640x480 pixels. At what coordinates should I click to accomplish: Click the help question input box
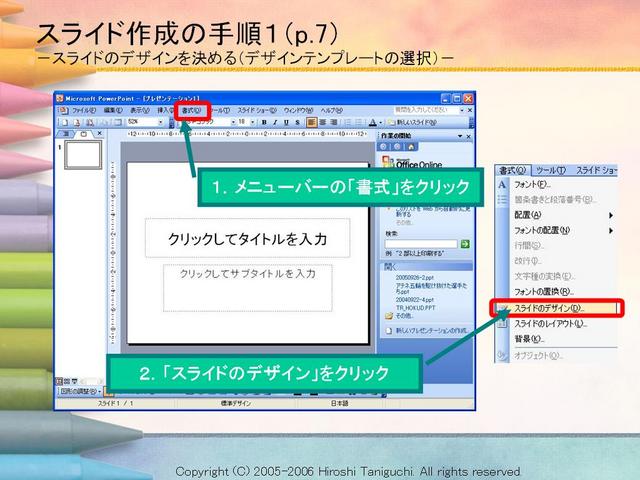click(426, 110)
